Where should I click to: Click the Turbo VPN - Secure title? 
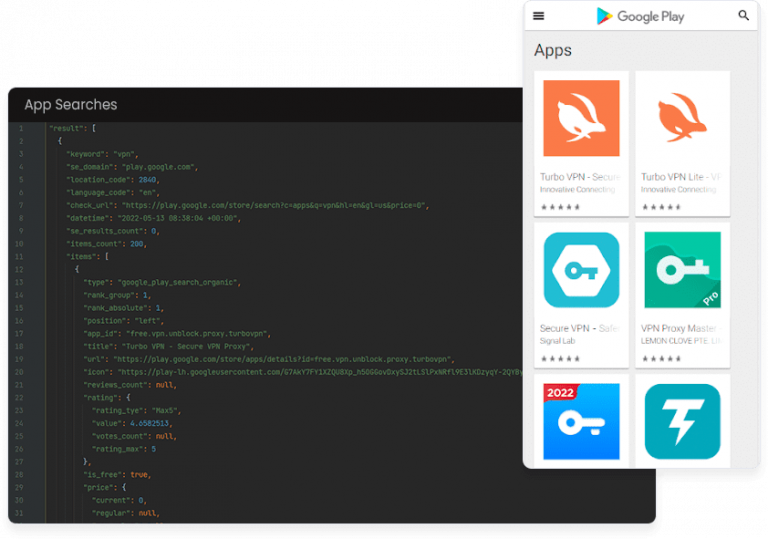click(580, 177)
